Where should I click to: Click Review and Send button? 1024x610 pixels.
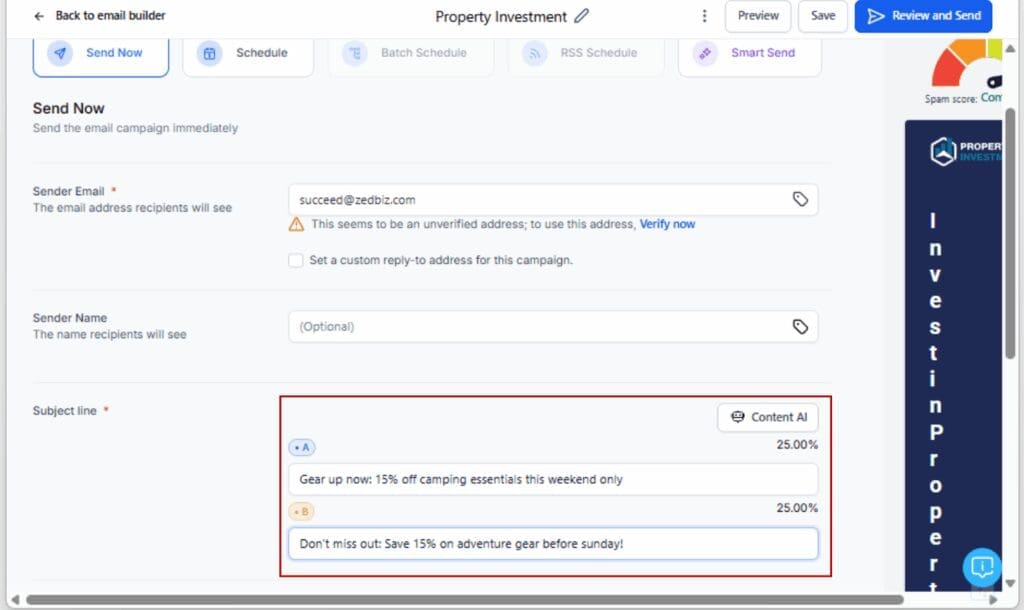pos(923,16)
